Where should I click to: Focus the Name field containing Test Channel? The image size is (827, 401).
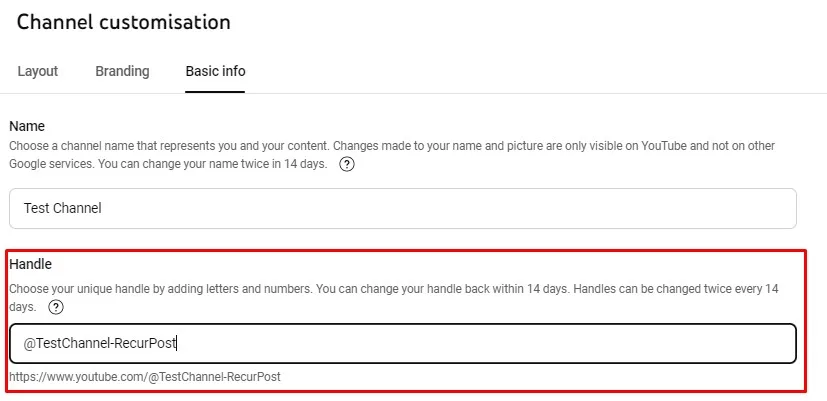[x=403, y=208]
